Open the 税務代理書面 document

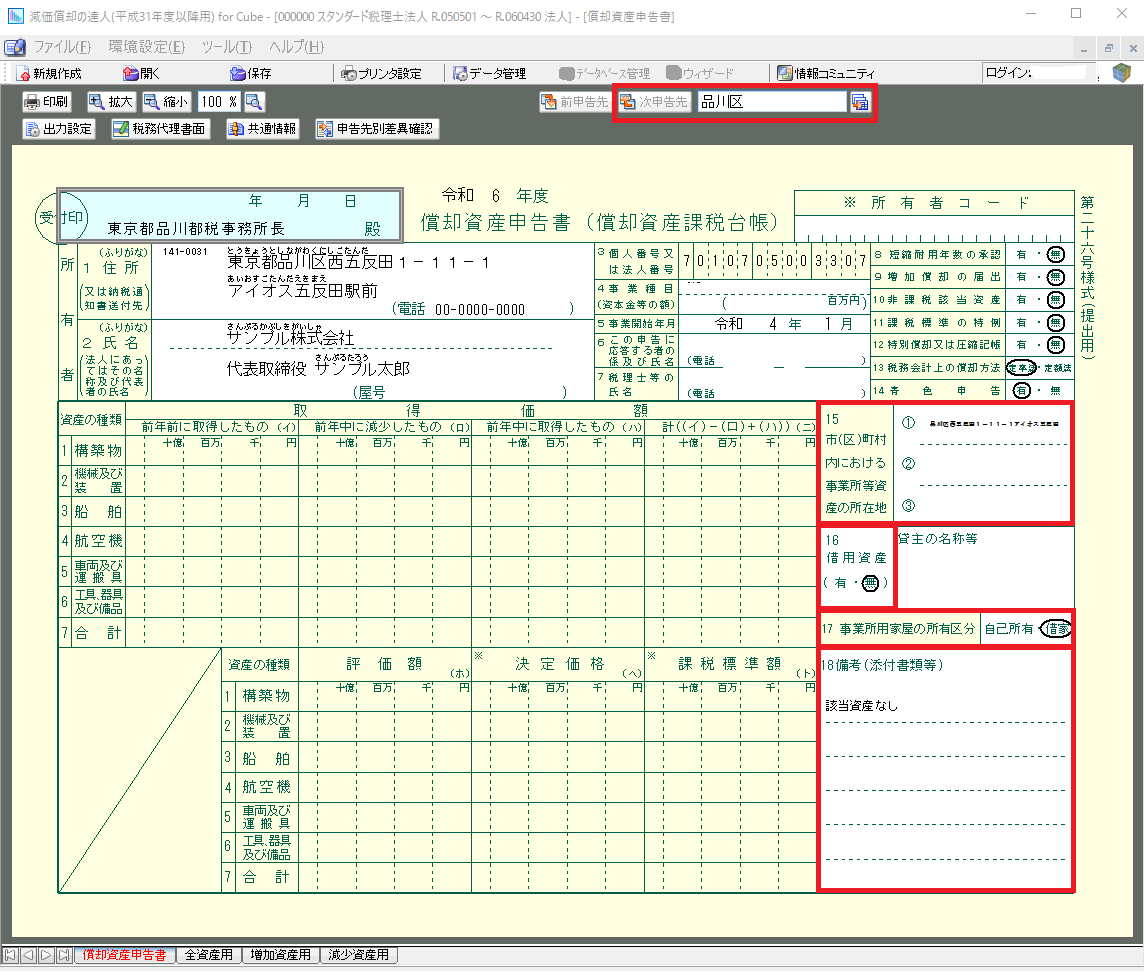click(160, 129)
